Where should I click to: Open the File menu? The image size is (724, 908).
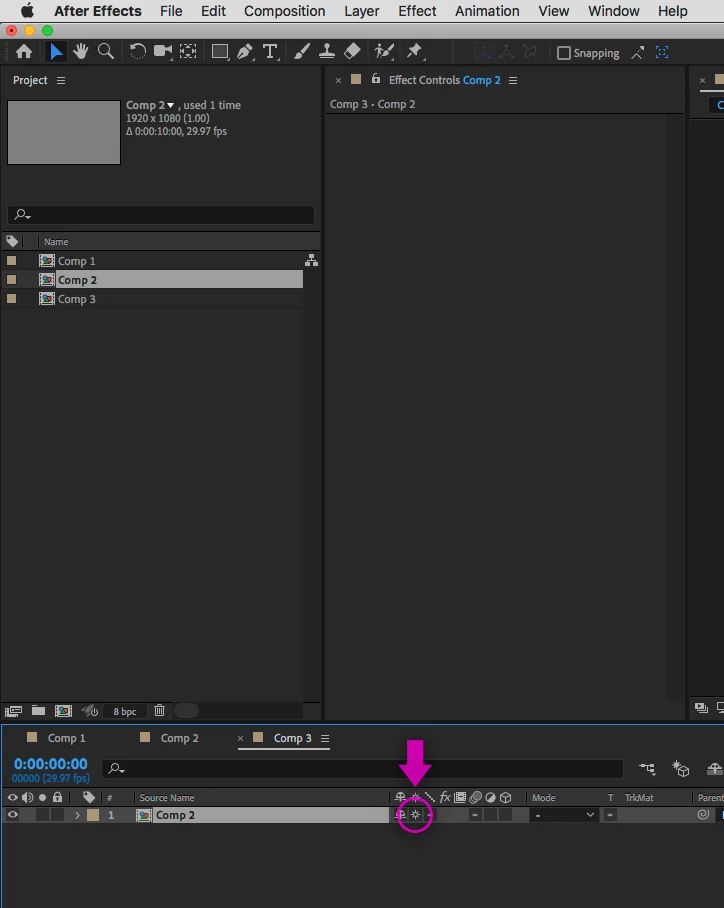171,11
